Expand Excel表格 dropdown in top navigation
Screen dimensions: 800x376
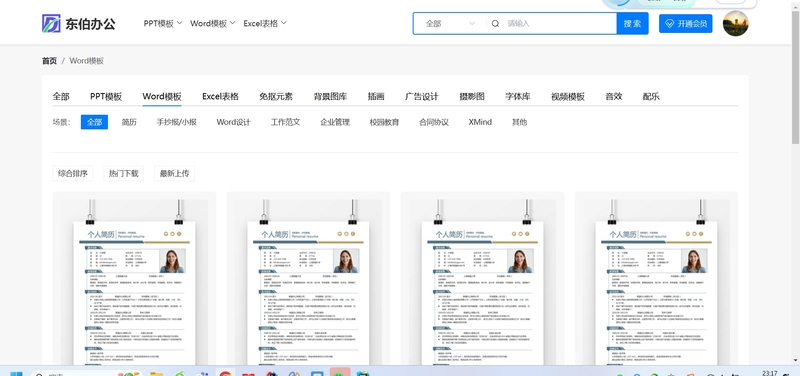(x=265, y=23)
